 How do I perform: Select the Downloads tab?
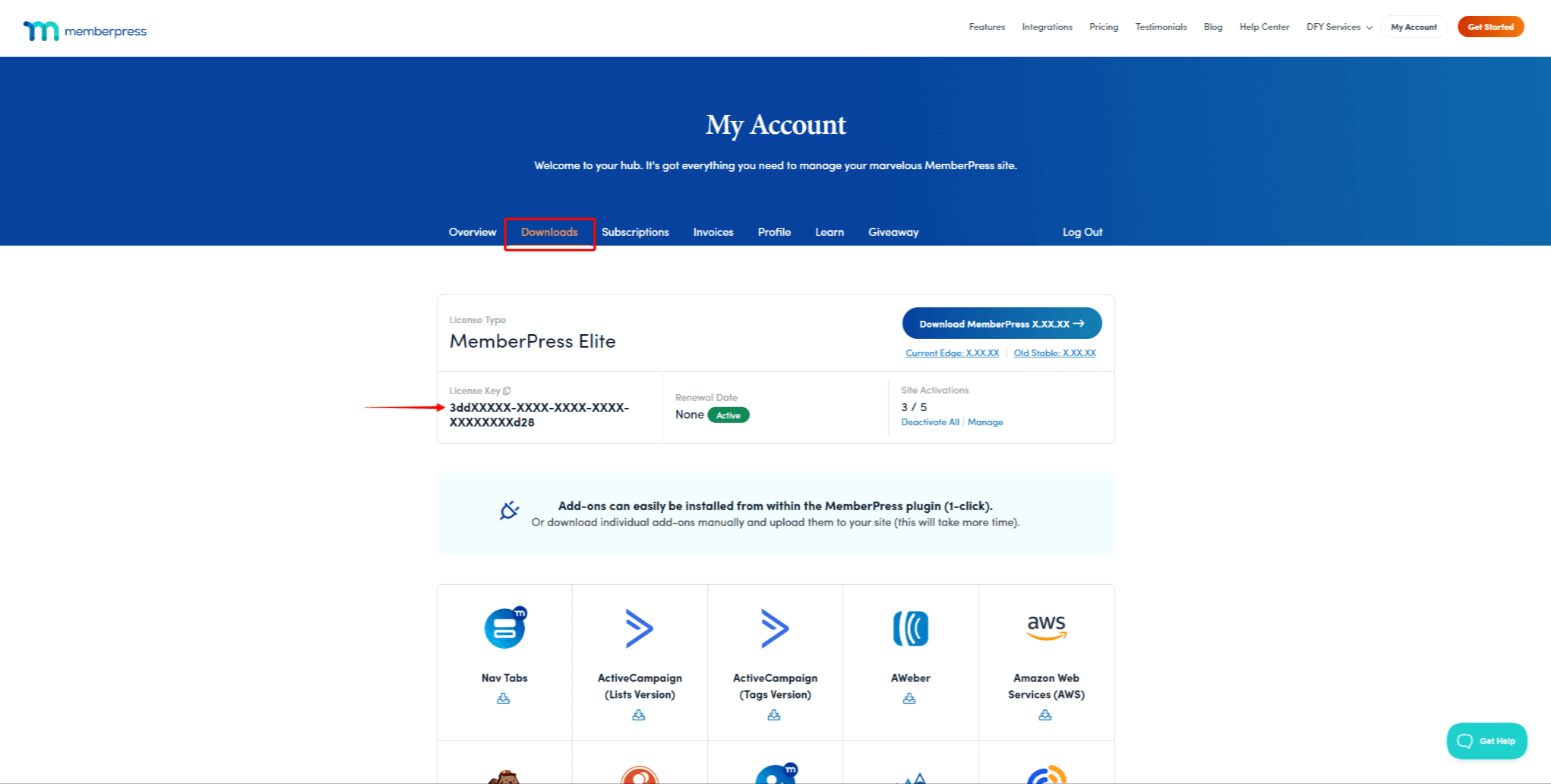coord(548,231)
